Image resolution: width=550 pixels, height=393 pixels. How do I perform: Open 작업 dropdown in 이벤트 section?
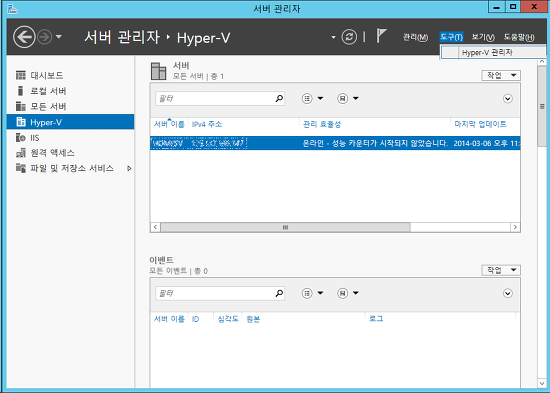coord(501,270)
